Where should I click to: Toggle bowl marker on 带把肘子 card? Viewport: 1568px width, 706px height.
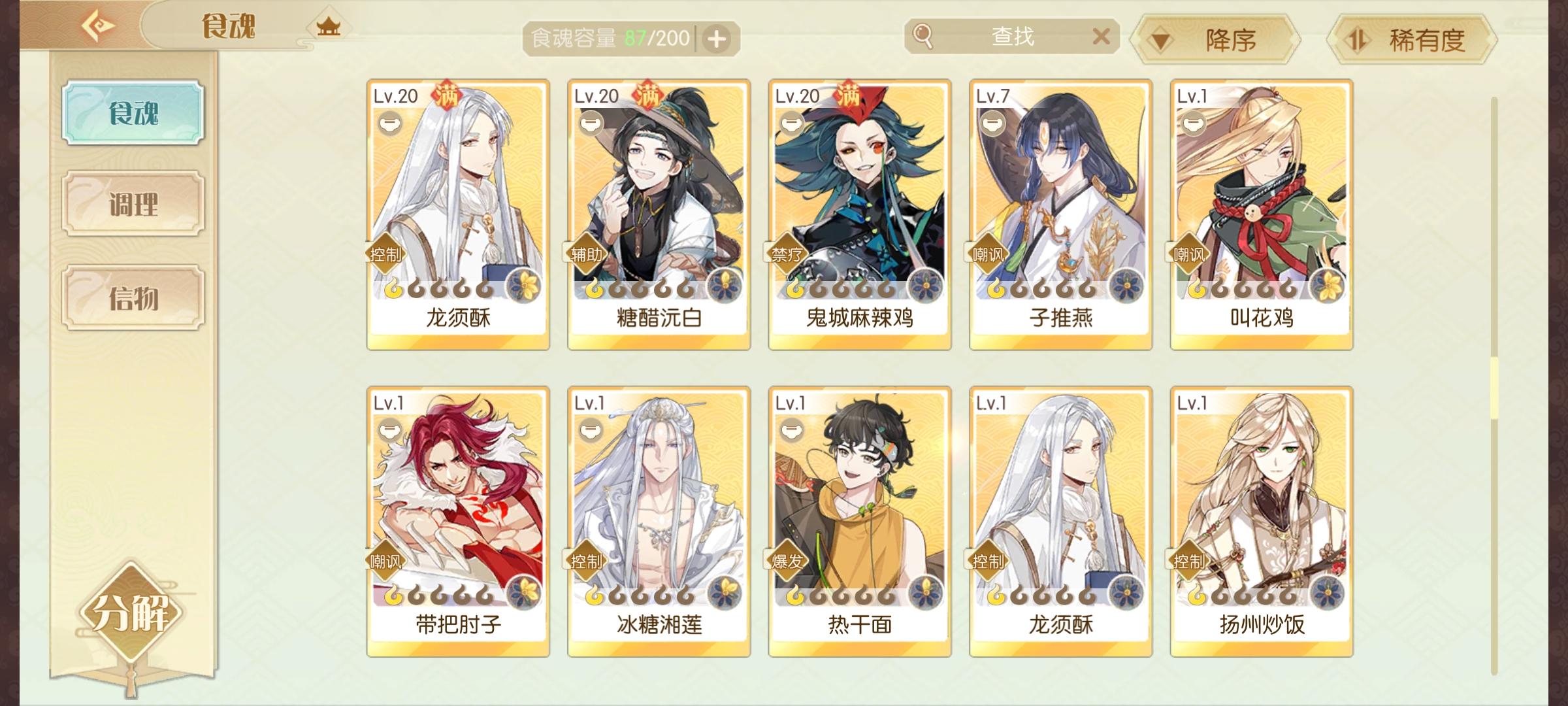coord(390,429)
